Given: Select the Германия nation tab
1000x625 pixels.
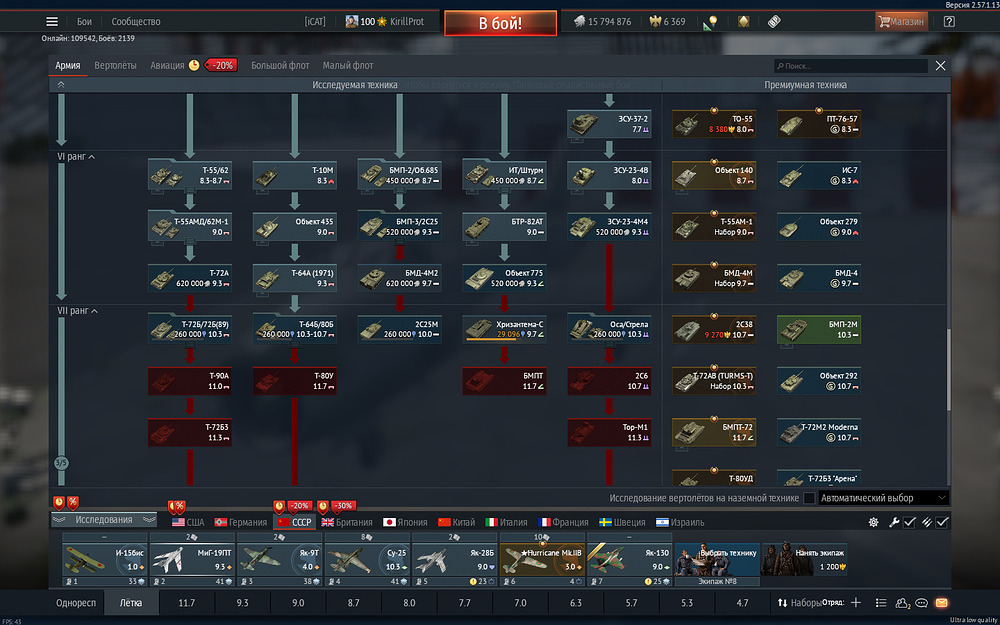Looking at the screenshot, I should (240, 522).
